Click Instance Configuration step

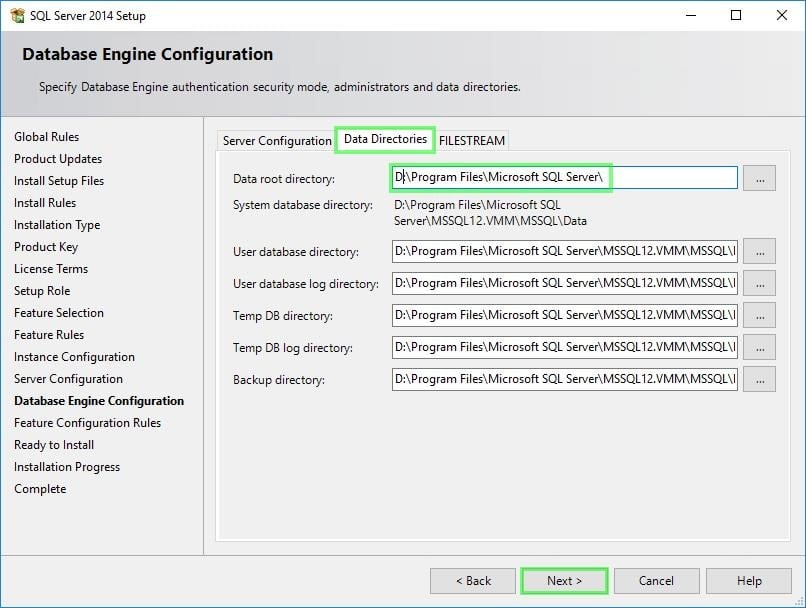point(75,357)
